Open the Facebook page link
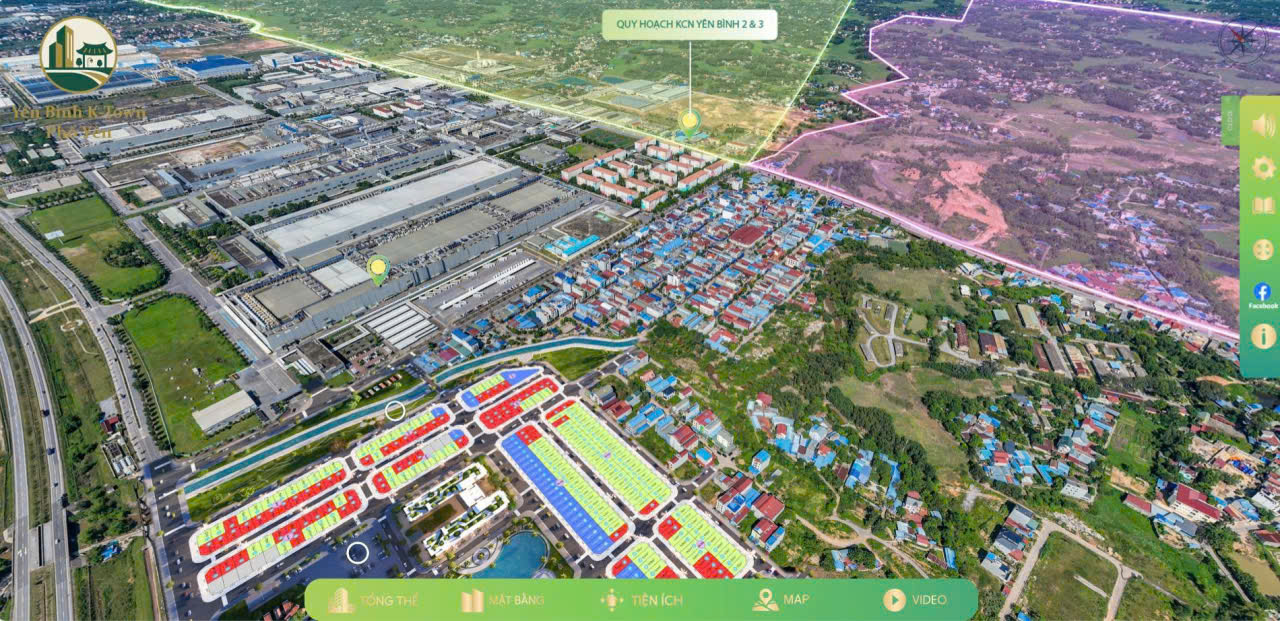This screenshot has width=1280, height=621. click(1263, 294)
